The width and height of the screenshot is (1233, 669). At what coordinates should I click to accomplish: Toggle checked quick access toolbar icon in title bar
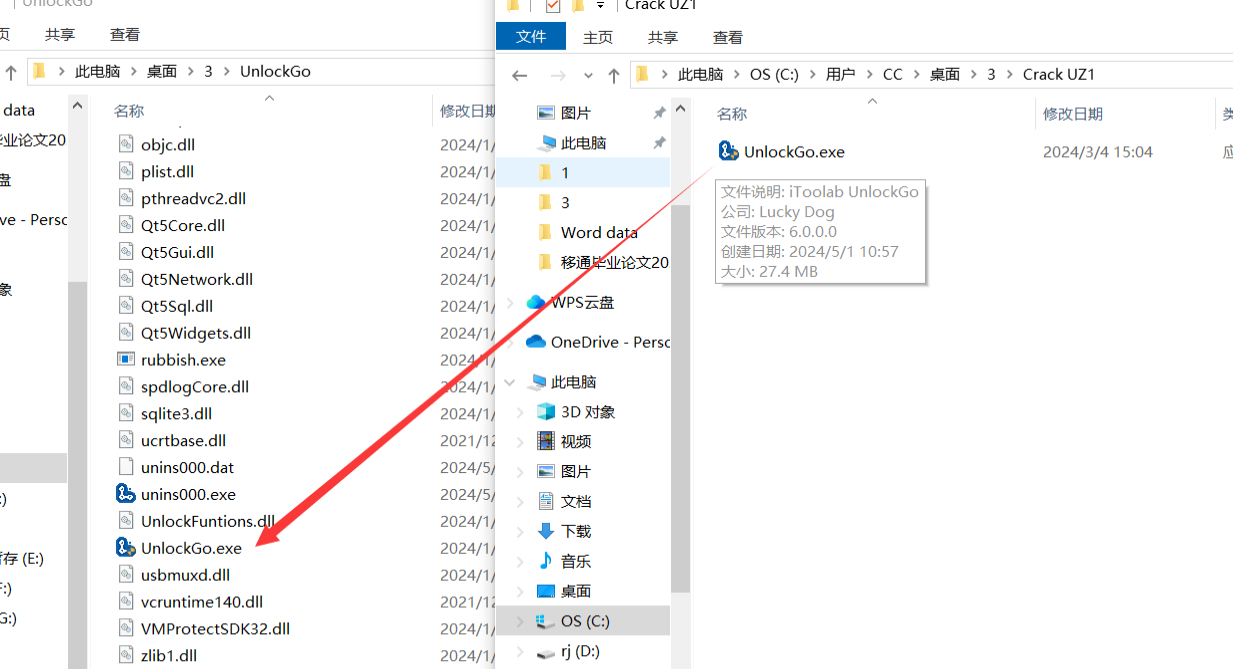click(553, 6)
